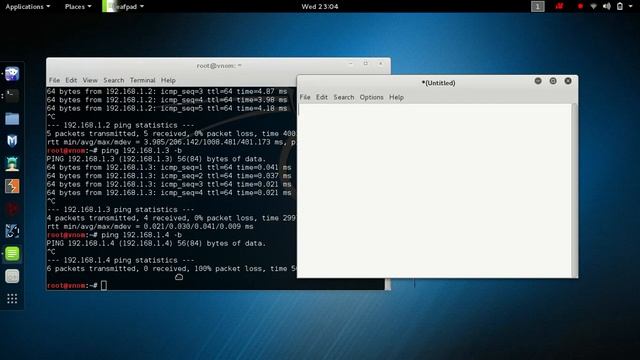Click the 'rtt min/avg/max/mdev = 0.021/0.030' line
Viewport: 640px width, 360px height.
[x=150, y=227]
